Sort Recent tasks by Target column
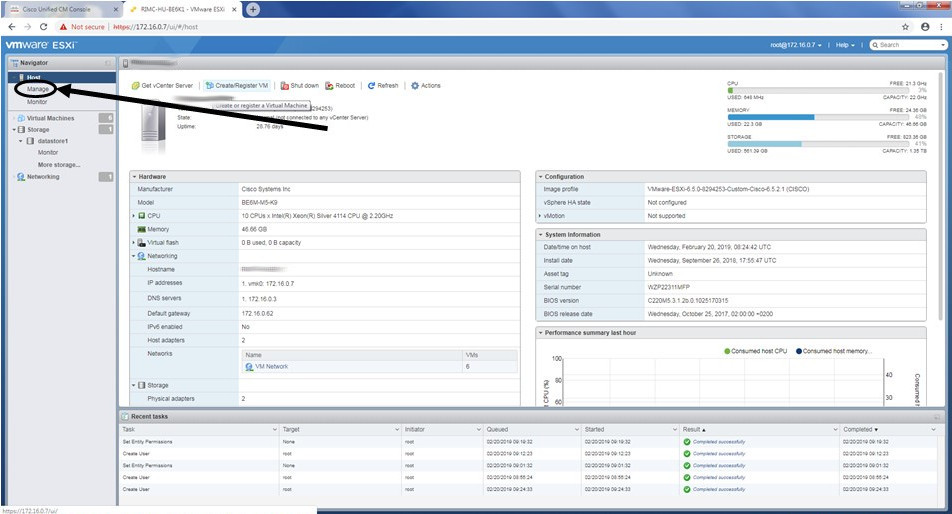Screen dimensions: 952x514 [x=291, y=429]
